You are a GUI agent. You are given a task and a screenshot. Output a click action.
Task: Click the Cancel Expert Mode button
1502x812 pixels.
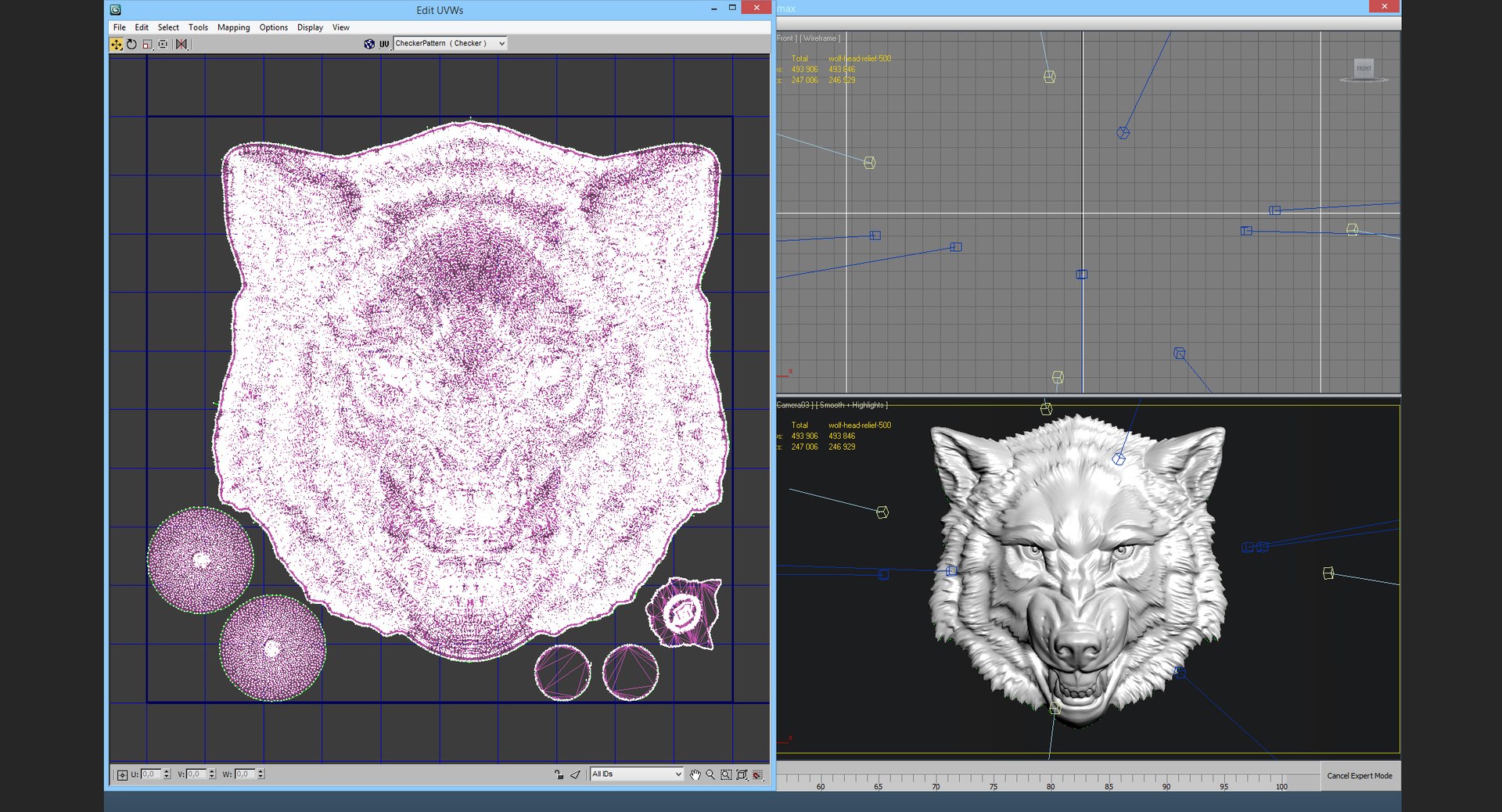1360,776
